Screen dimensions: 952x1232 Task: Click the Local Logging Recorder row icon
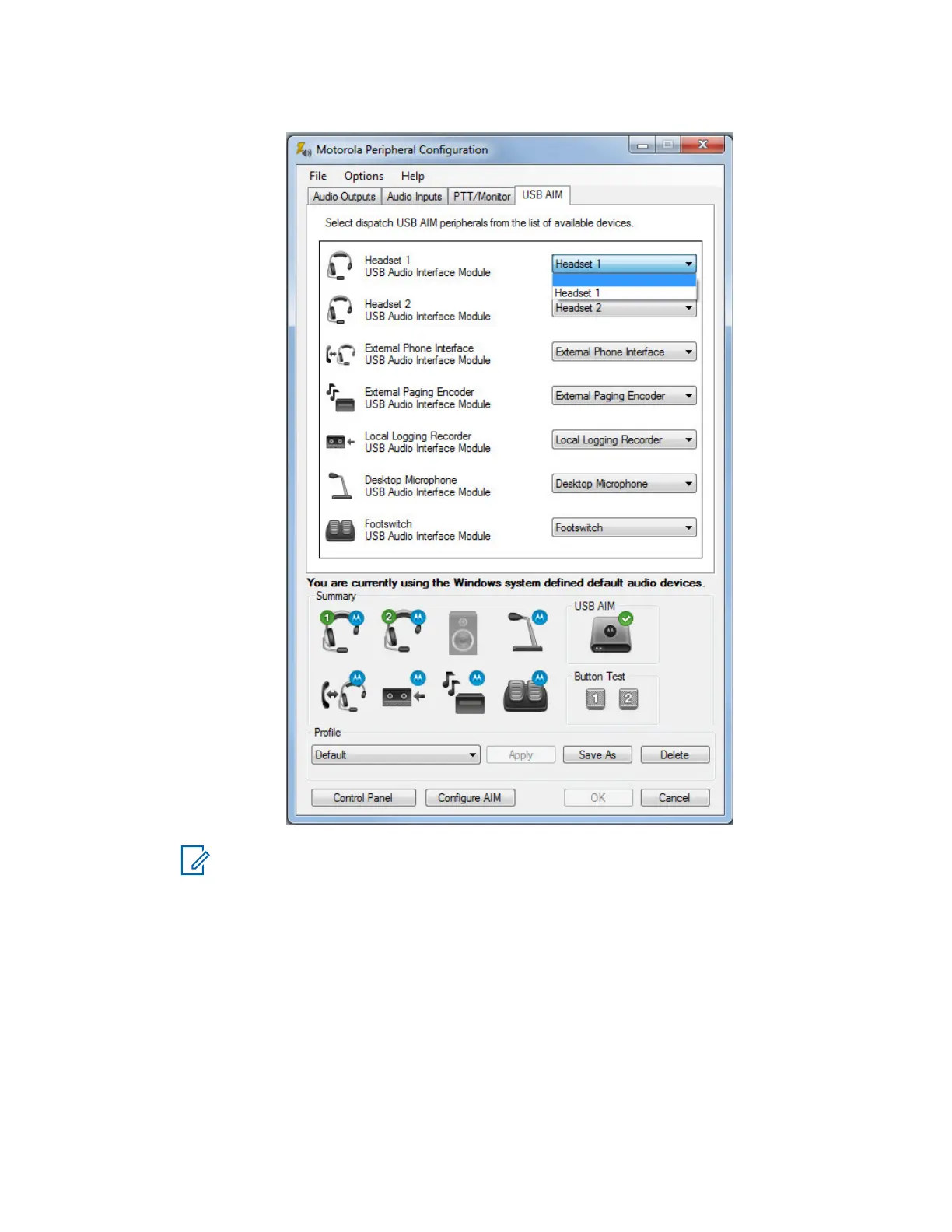340,442
